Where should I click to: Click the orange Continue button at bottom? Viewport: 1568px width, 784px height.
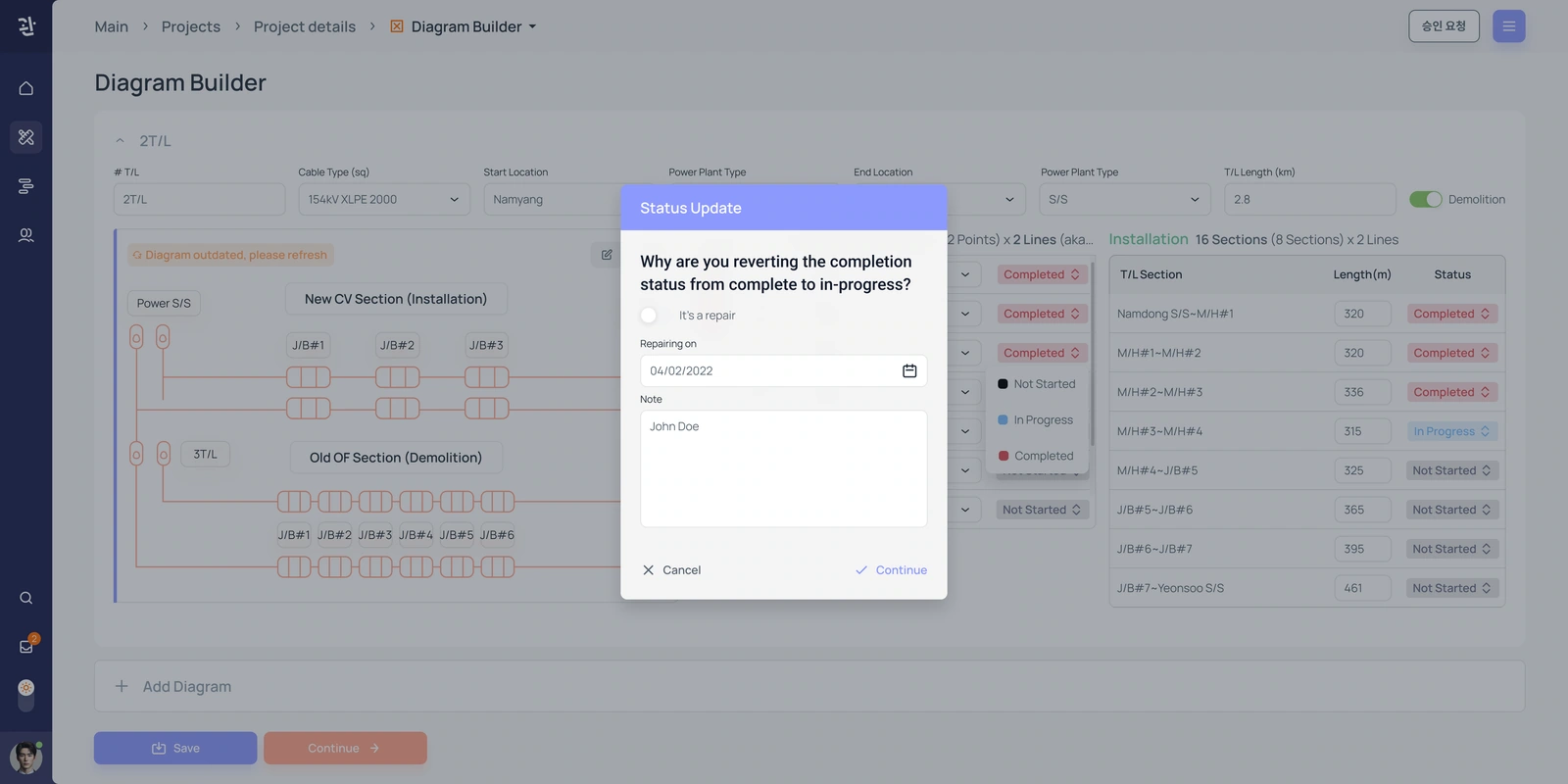point(345,748)
